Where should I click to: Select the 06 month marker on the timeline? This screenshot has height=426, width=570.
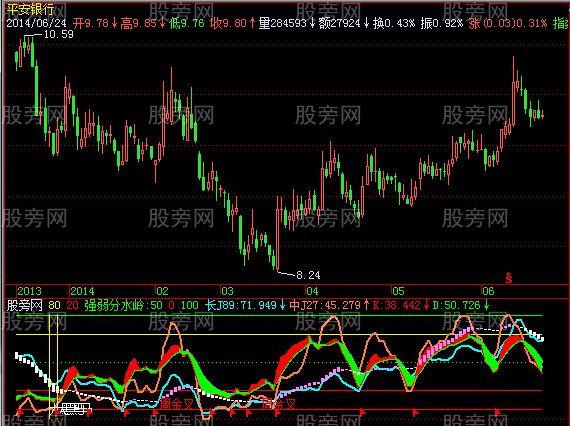click(488, 291)
